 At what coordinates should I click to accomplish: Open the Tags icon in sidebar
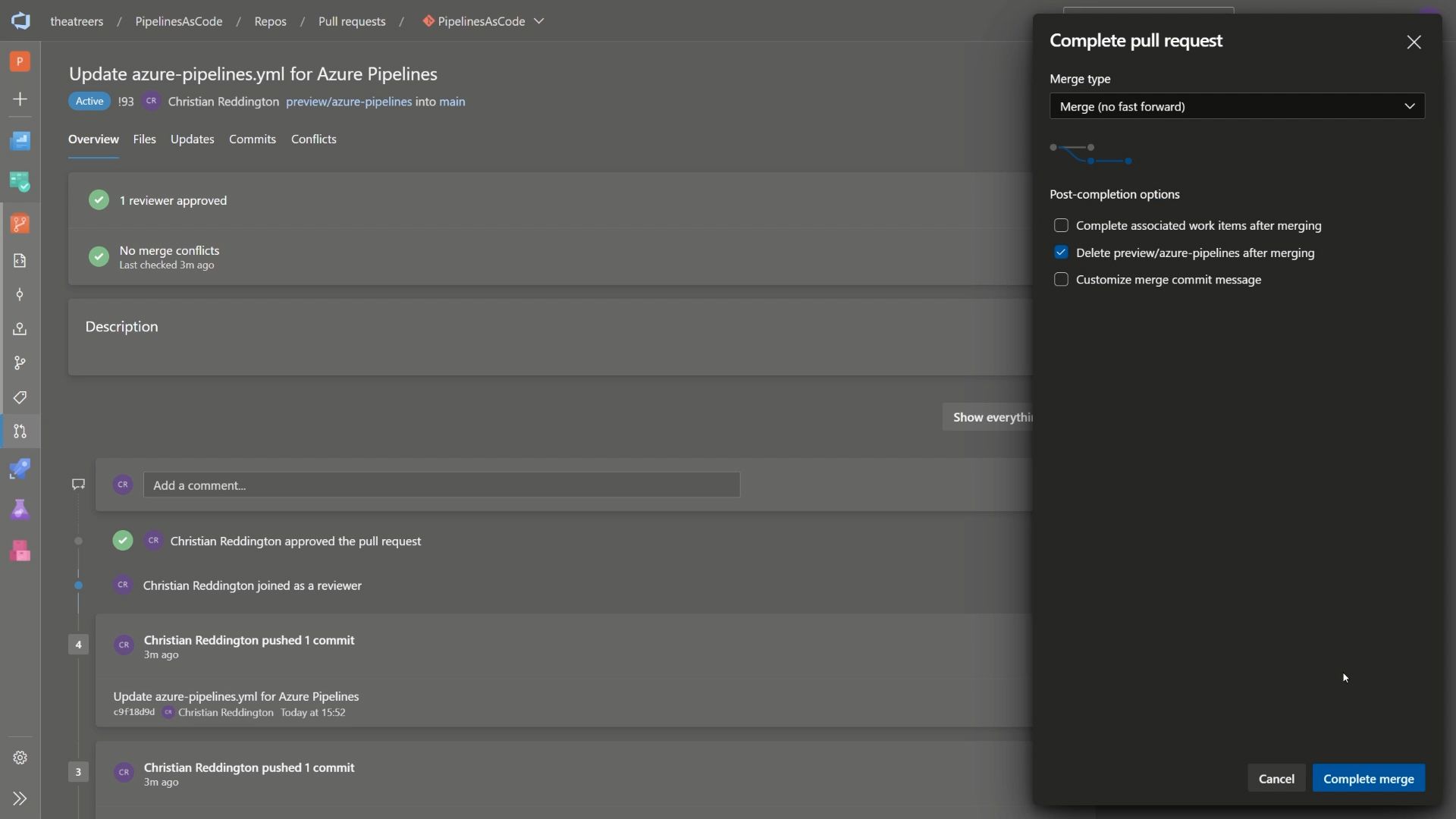click(x=20, y=397)
